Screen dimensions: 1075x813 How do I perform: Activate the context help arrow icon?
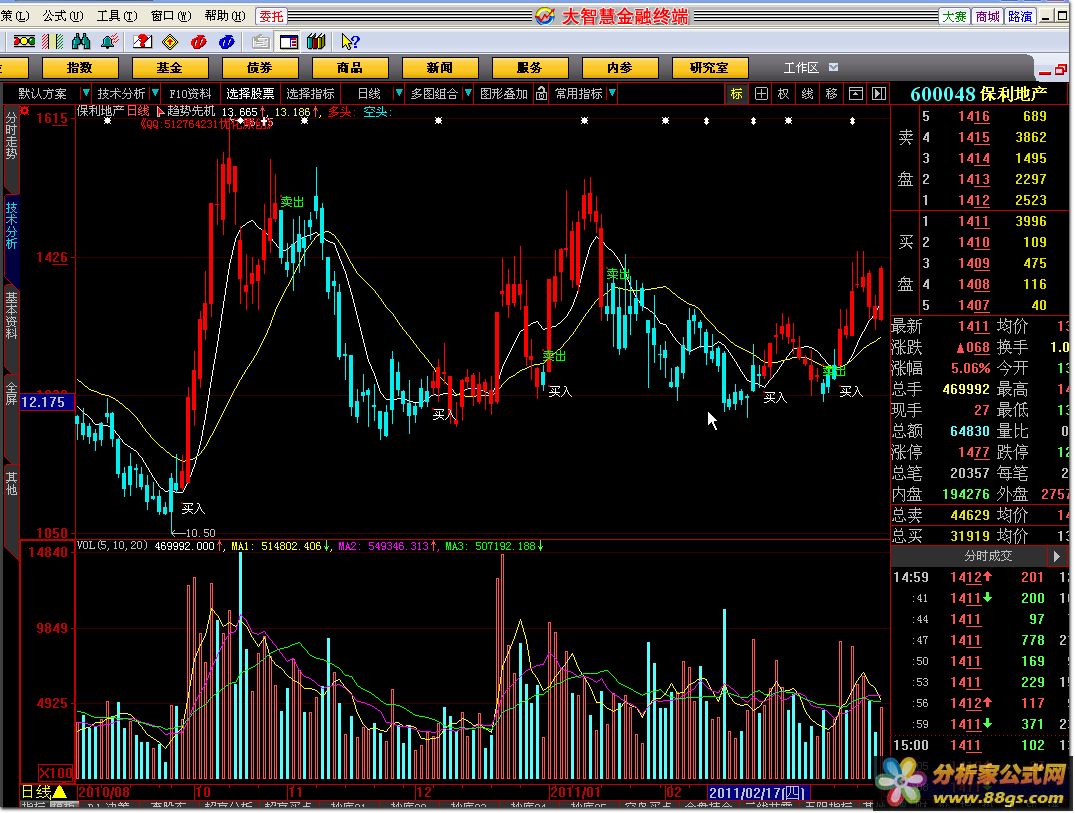point(350,43)
